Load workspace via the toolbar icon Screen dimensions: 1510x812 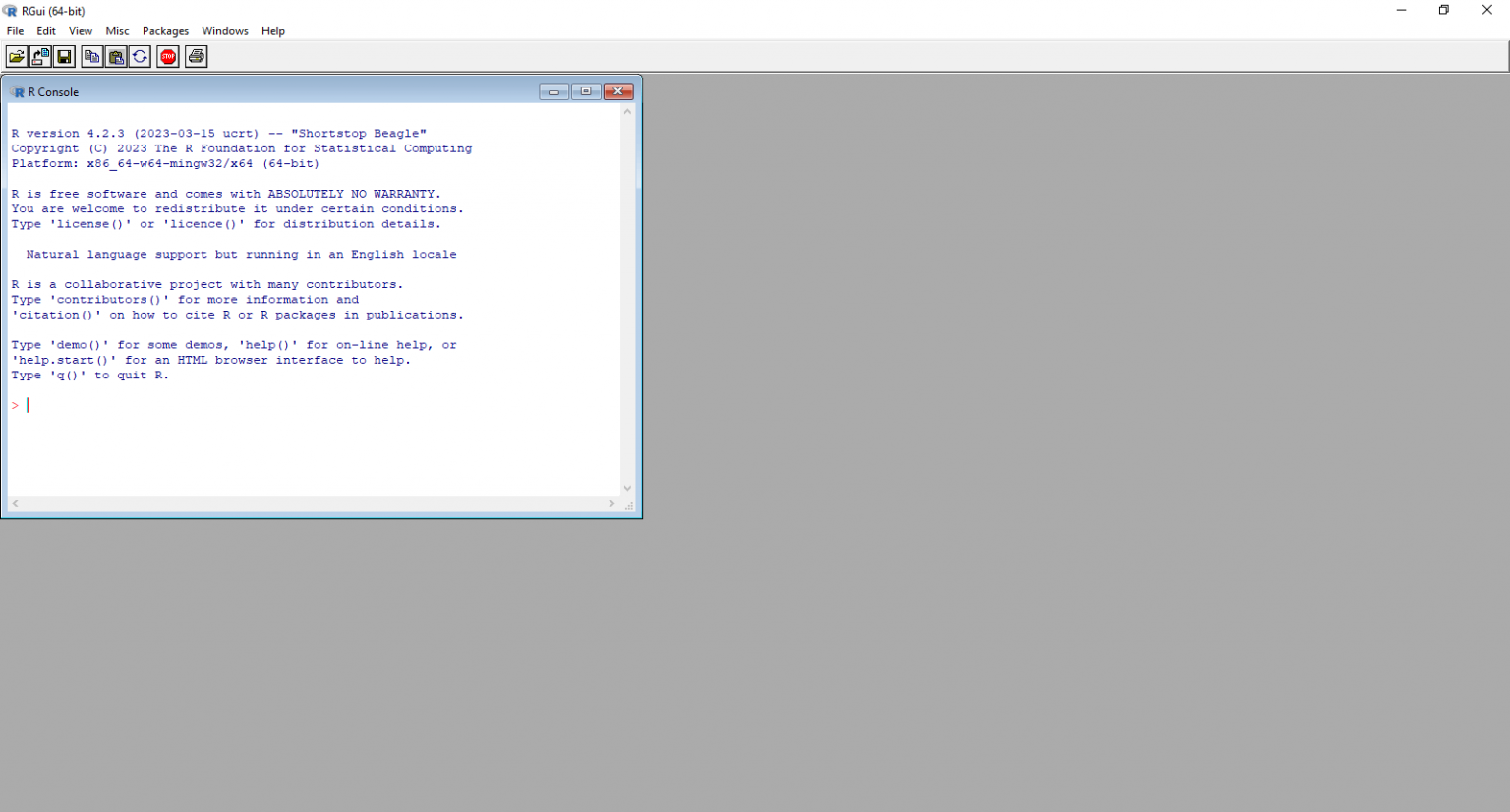(40, 56)
